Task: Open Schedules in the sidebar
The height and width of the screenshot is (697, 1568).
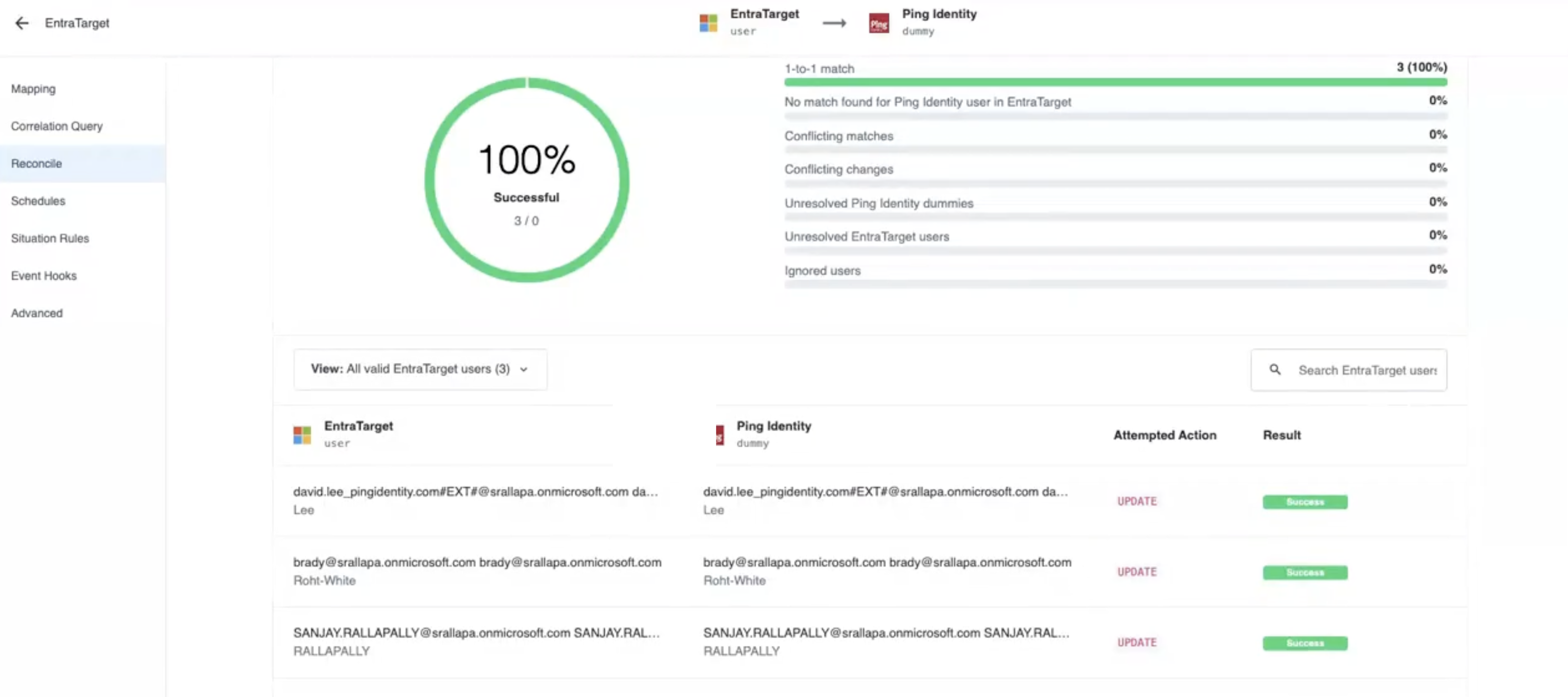Action: tap(38, 201)
